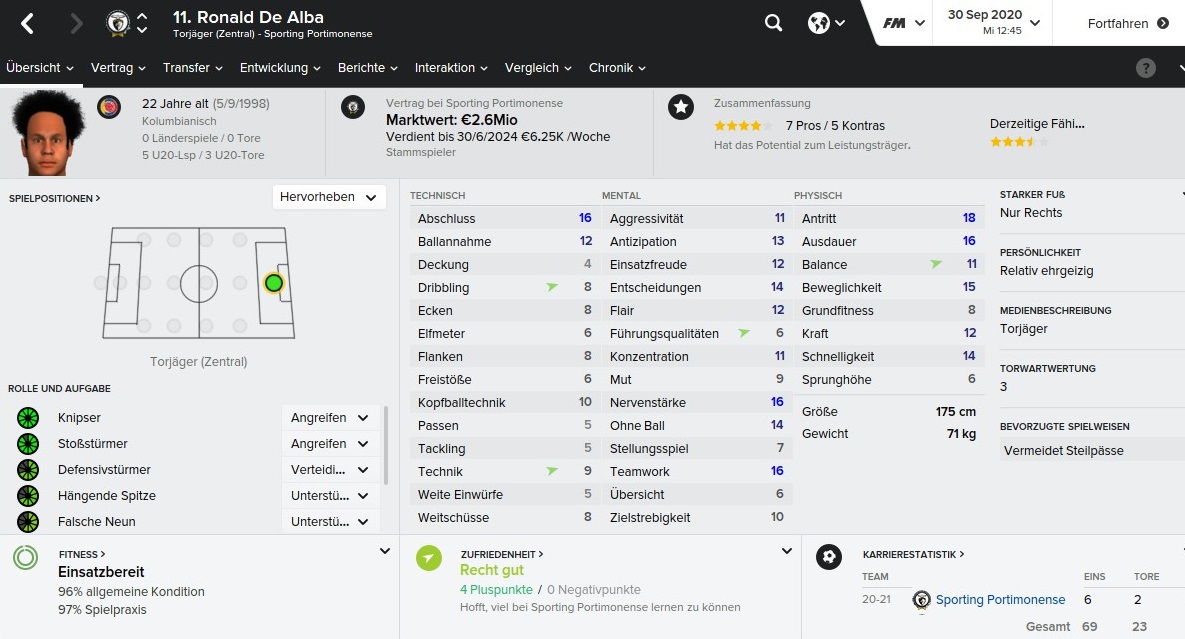Click the FM logo icon
Viewport: 1185px width, 639px height.
(x=895, y=23)
